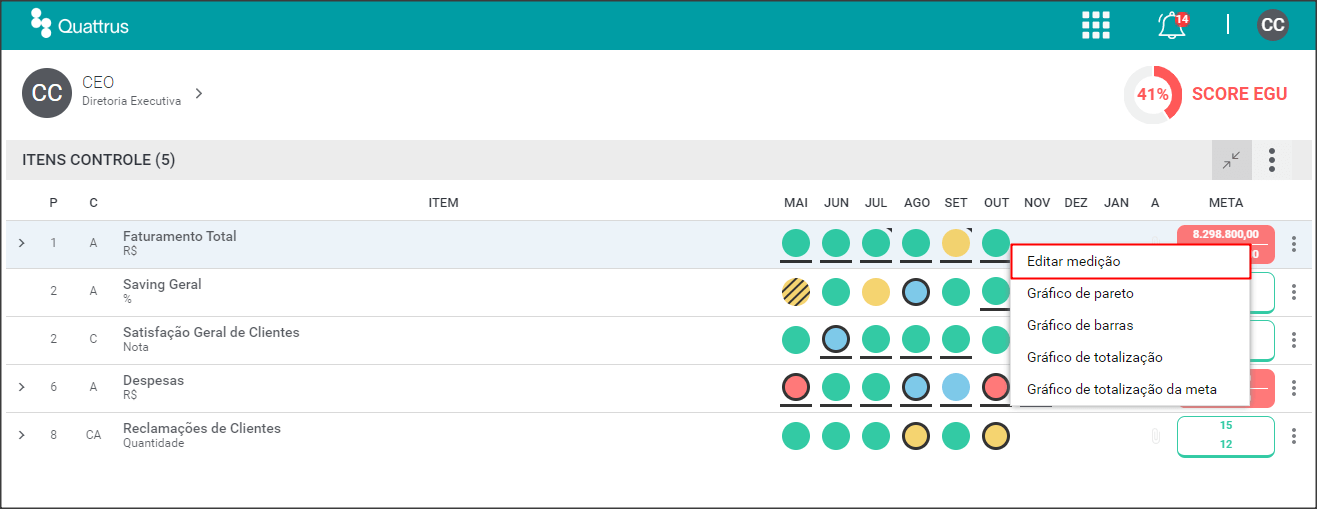The width and height of the screenshot is (1317, 509).
Task: Click the CC user avatar in top bar
Action: (x=1273, y=25)
